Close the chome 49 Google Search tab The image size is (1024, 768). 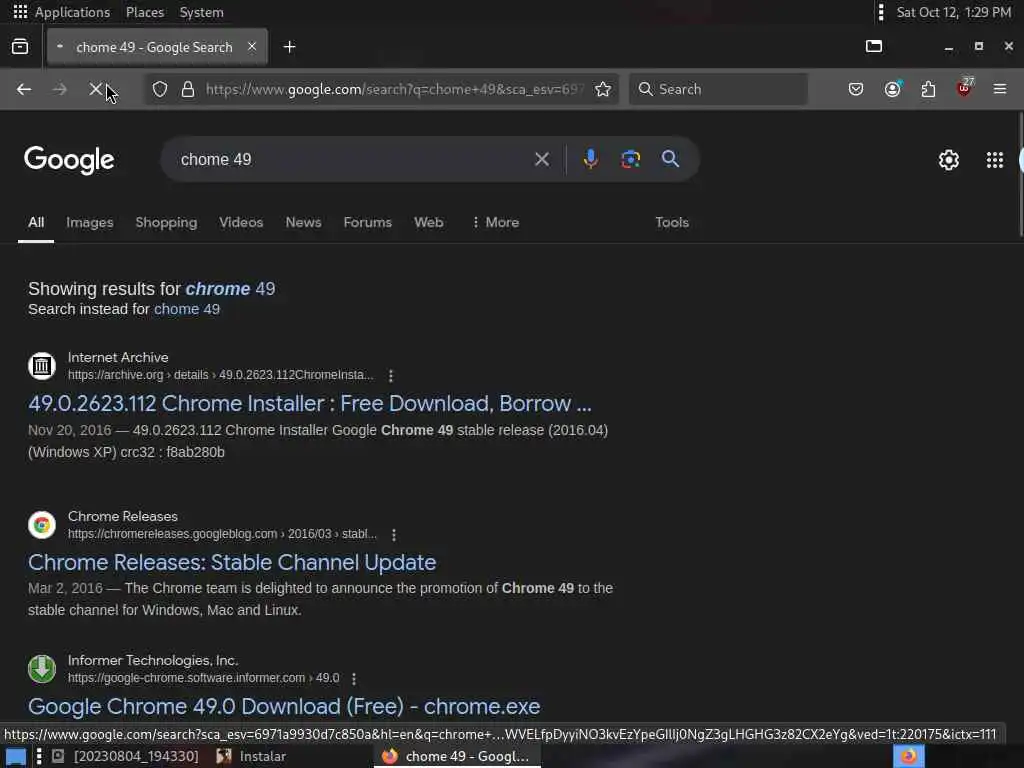252,46
